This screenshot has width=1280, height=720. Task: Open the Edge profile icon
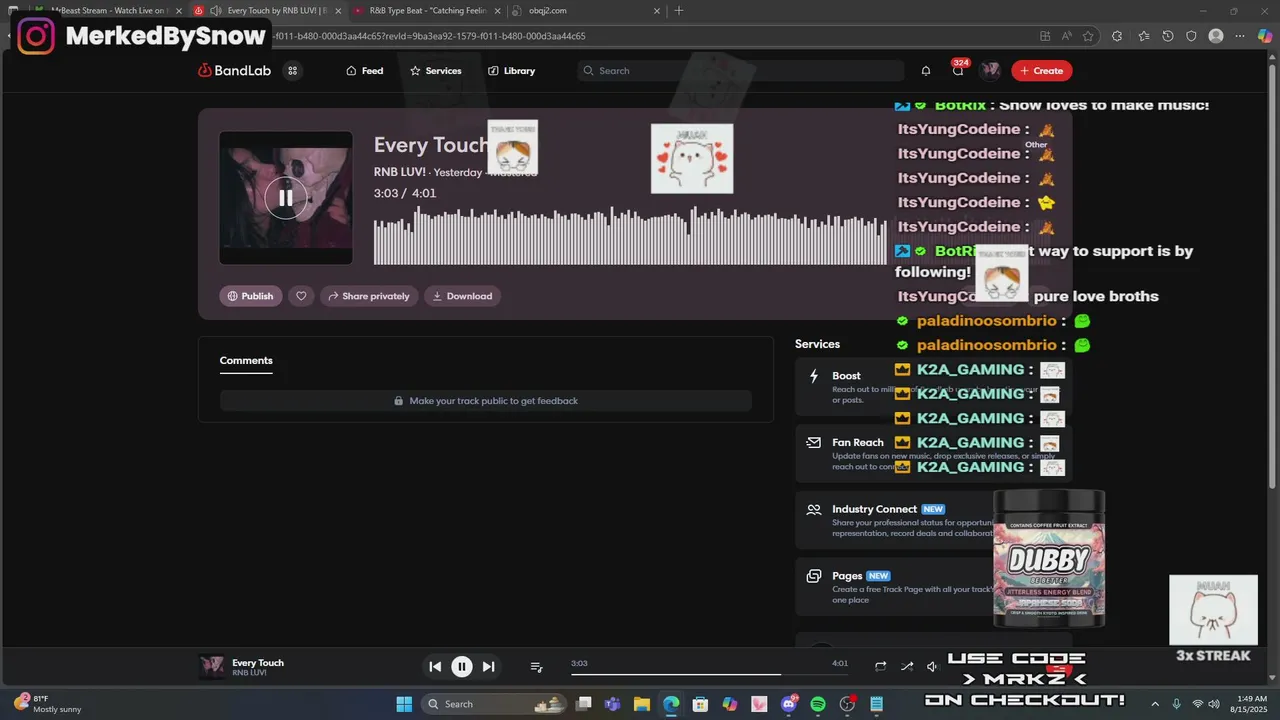1216,36
